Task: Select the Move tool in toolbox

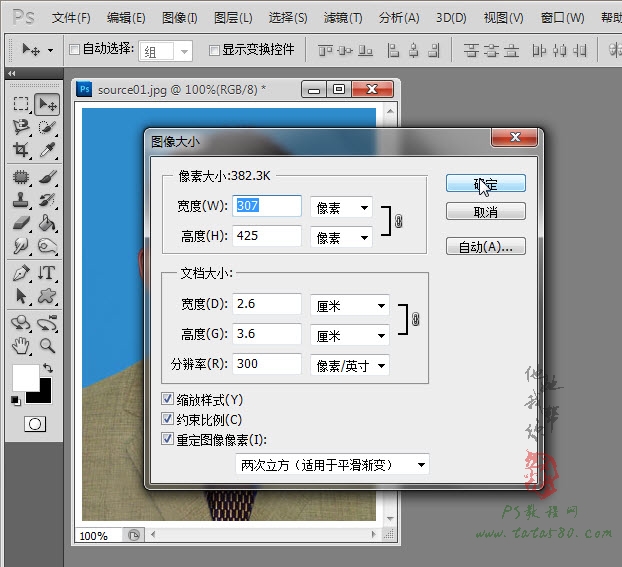Action: click(x=47, y=105)
